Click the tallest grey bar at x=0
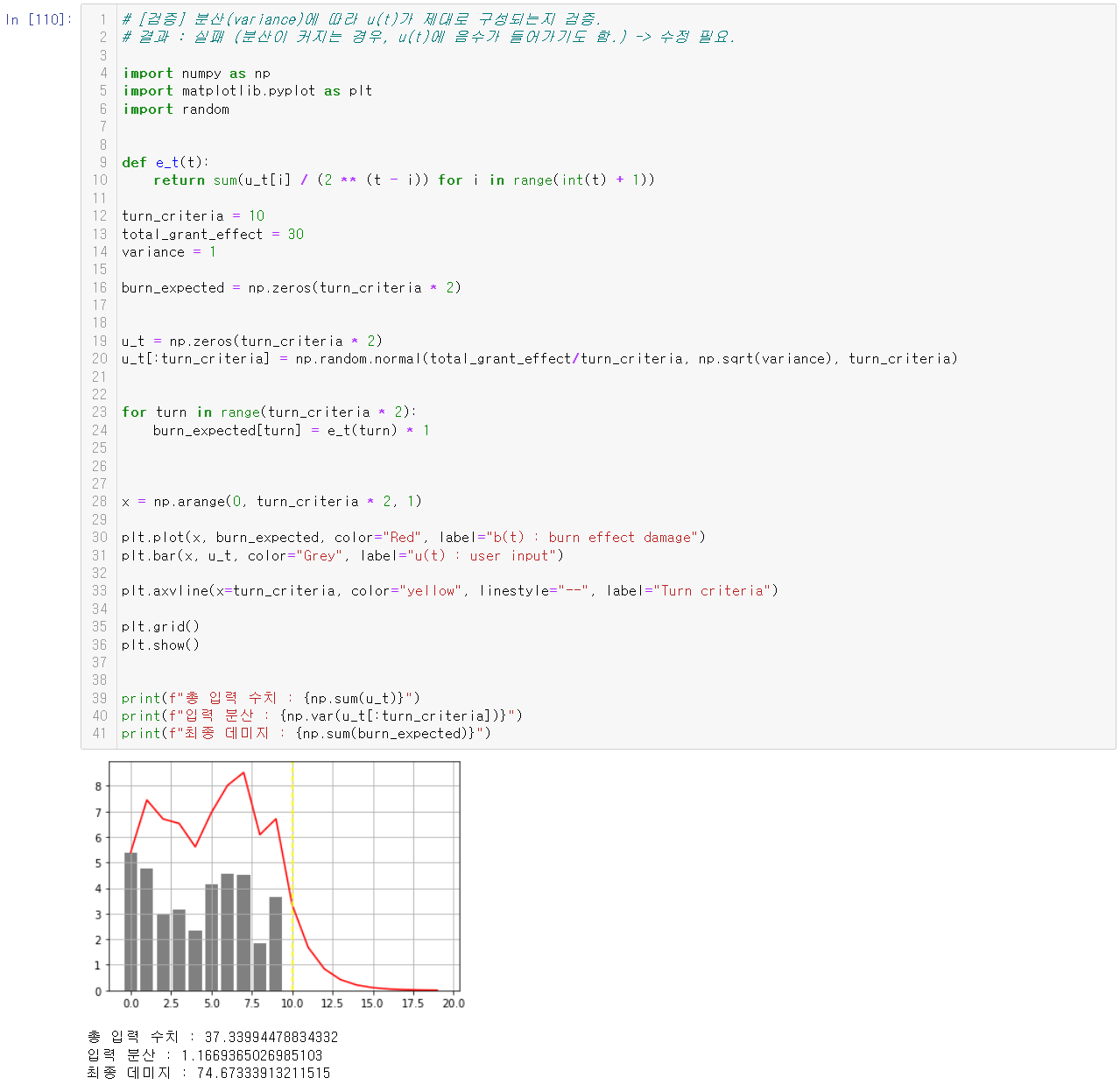This screenshot has height=1085, width=1120. click(130, 921)
